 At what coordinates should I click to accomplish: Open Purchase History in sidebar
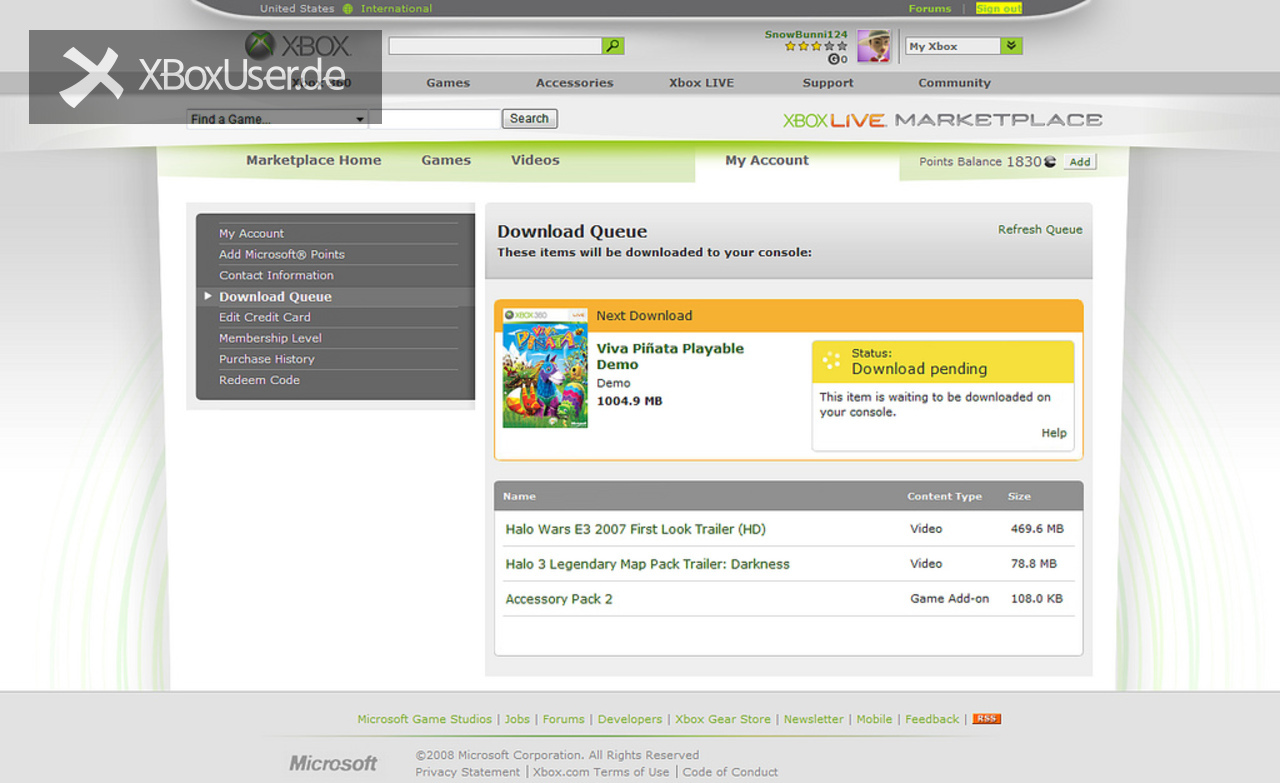pos(267,359)
